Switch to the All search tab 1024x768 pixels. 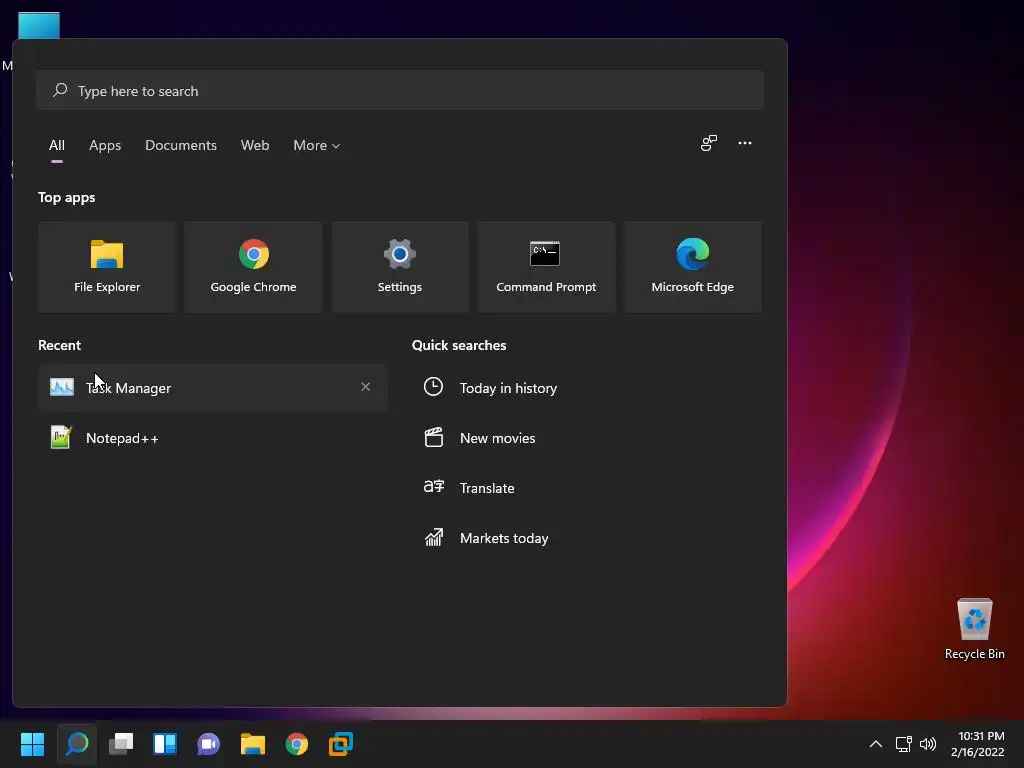pyautogui.click(x=57, y=146)
